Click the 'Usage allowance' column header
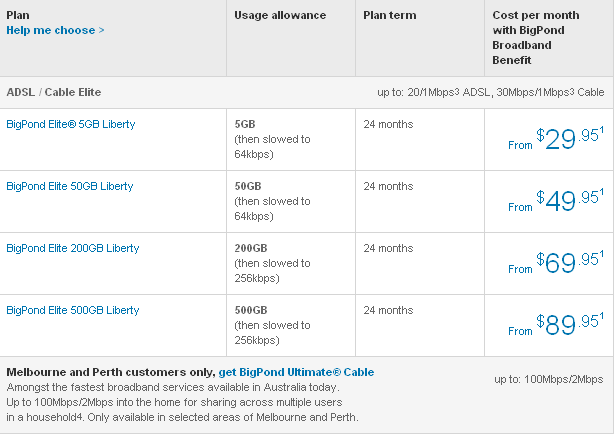Screen dimensions: 616x435 [280, 15]
